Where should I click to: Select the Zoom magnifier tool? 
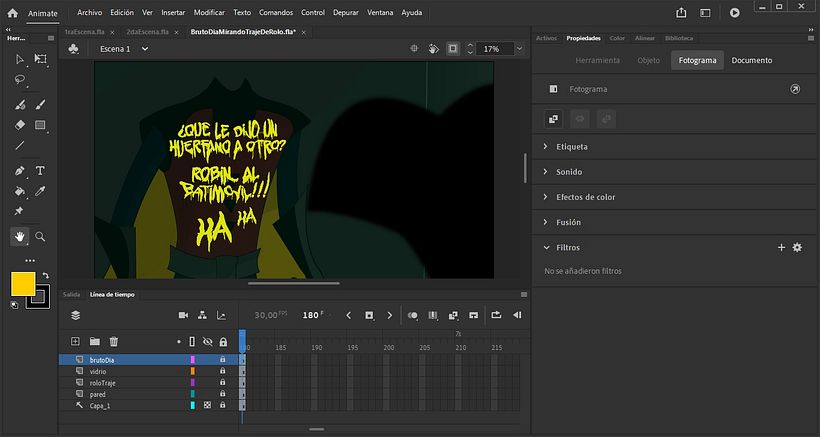[x=40, y=237]
